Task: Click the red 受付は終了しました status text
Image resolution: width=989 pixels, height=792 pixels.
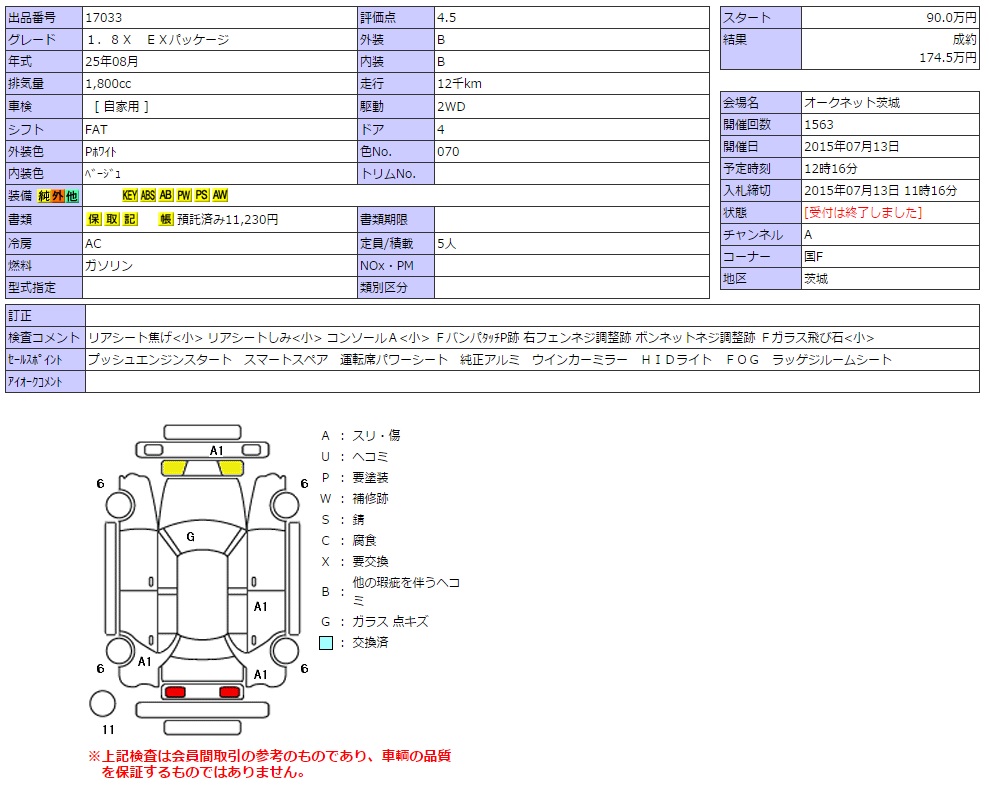Action: 862,212
